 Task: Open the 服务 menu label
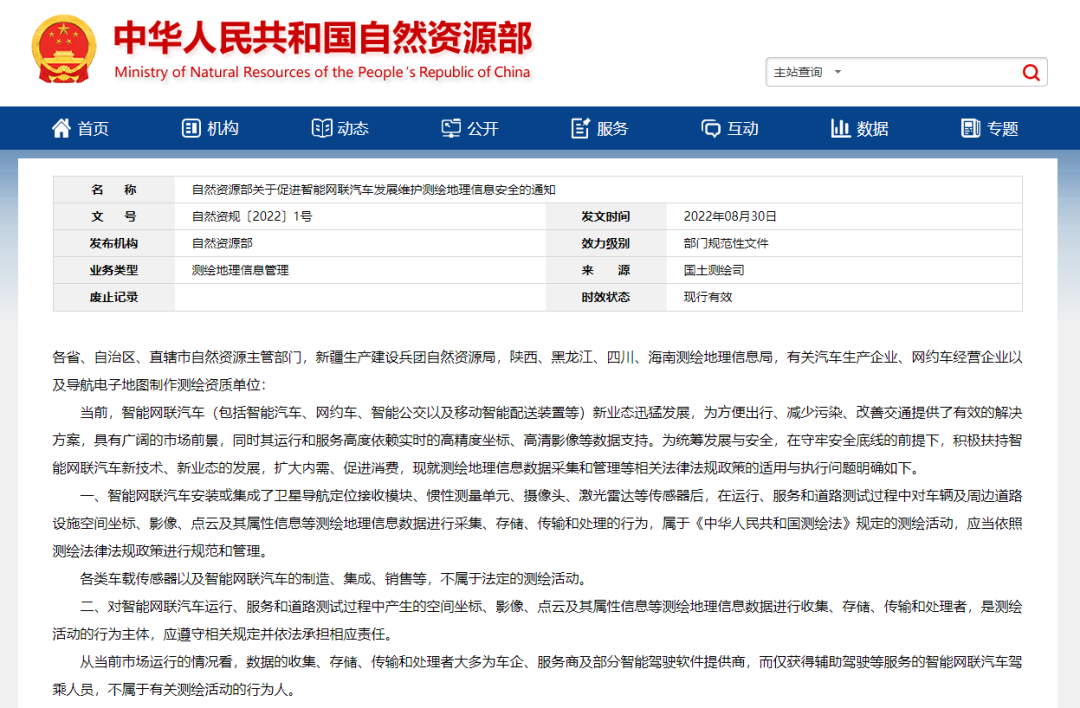pos(613,129)
